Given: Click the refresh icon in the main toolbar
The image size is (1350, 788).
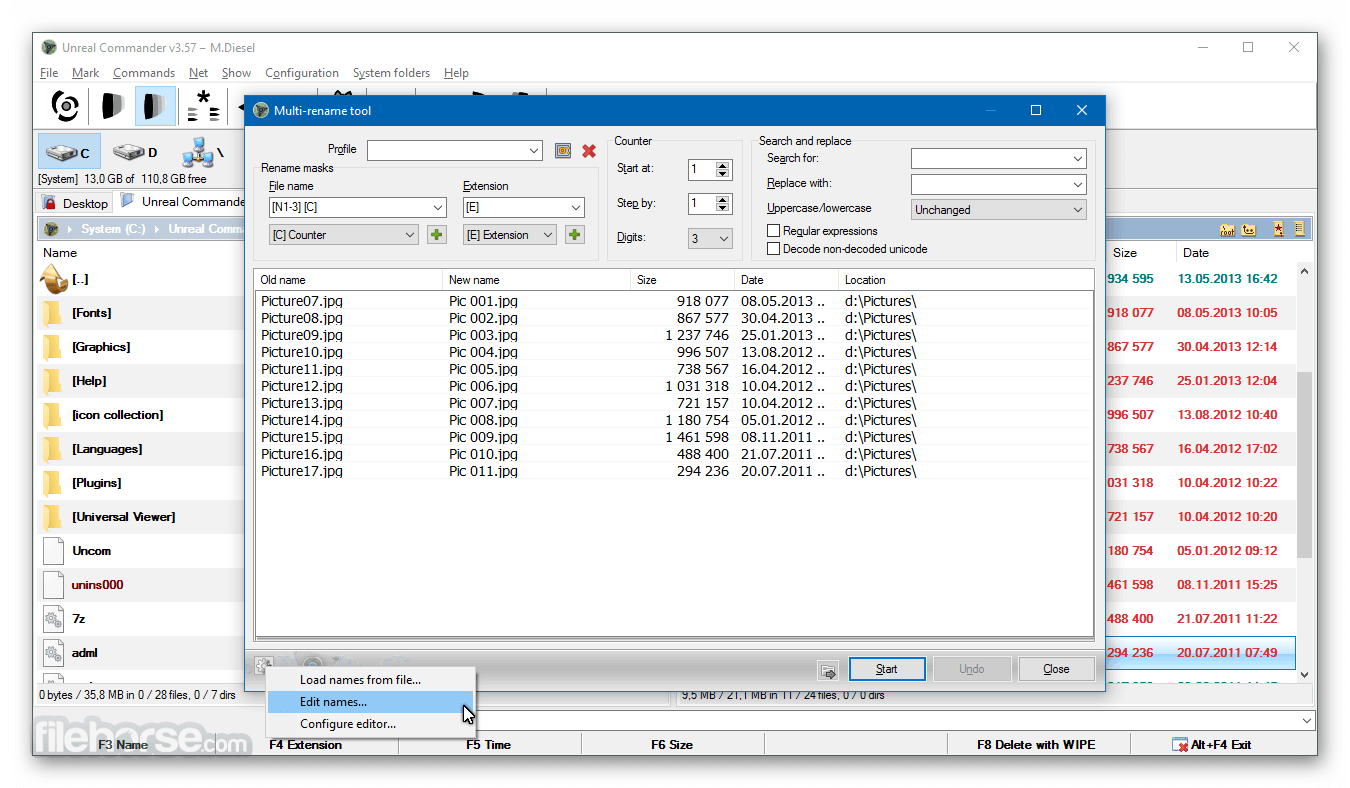Looking at the screenshot, I should 66,105.
